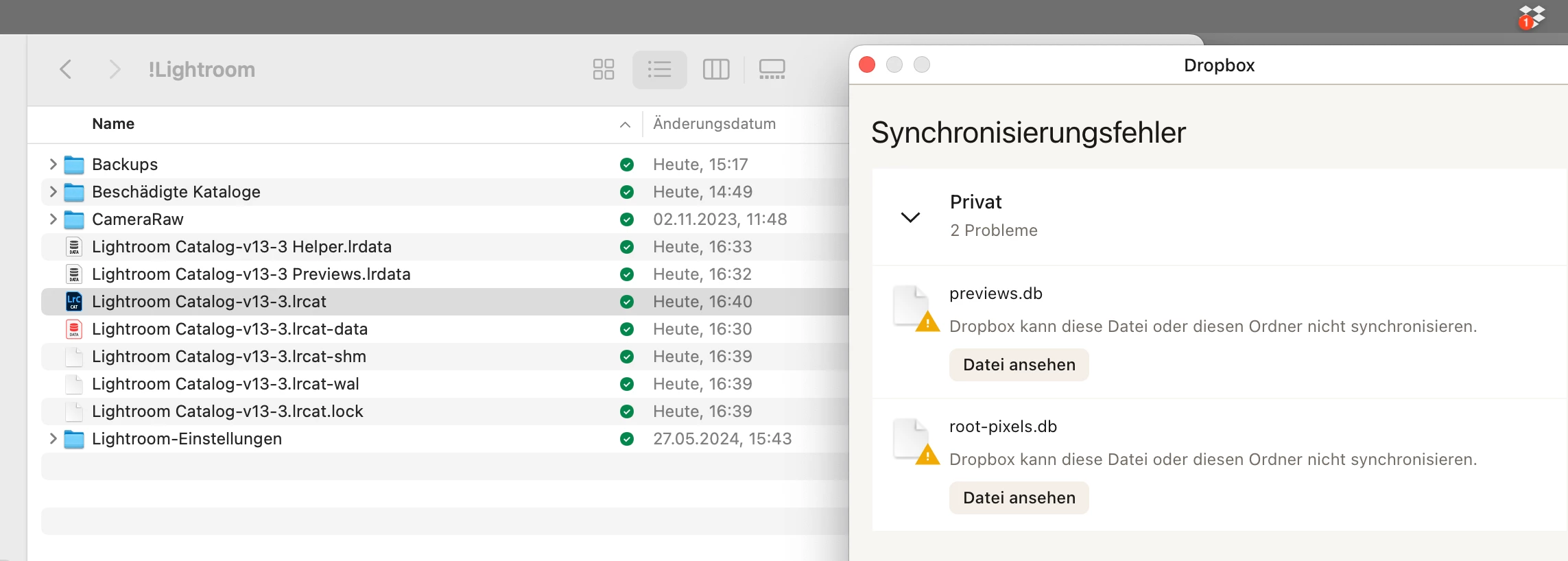
Task: Click Datei ansehen for root-pixels.db
Action: 1019,498
